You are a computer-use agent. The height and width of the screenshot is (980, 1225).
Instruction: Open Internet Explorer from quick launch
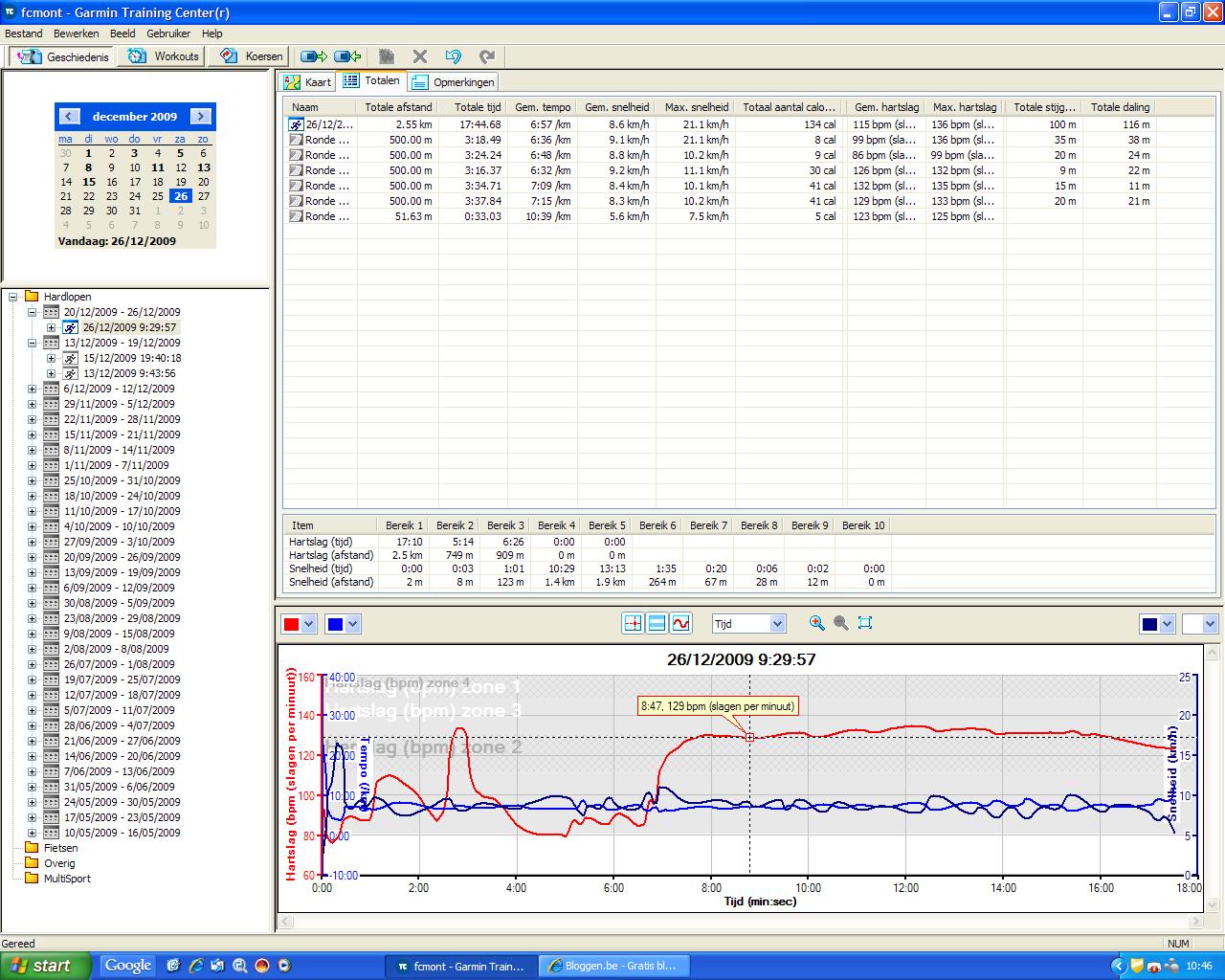pos(196,966)
